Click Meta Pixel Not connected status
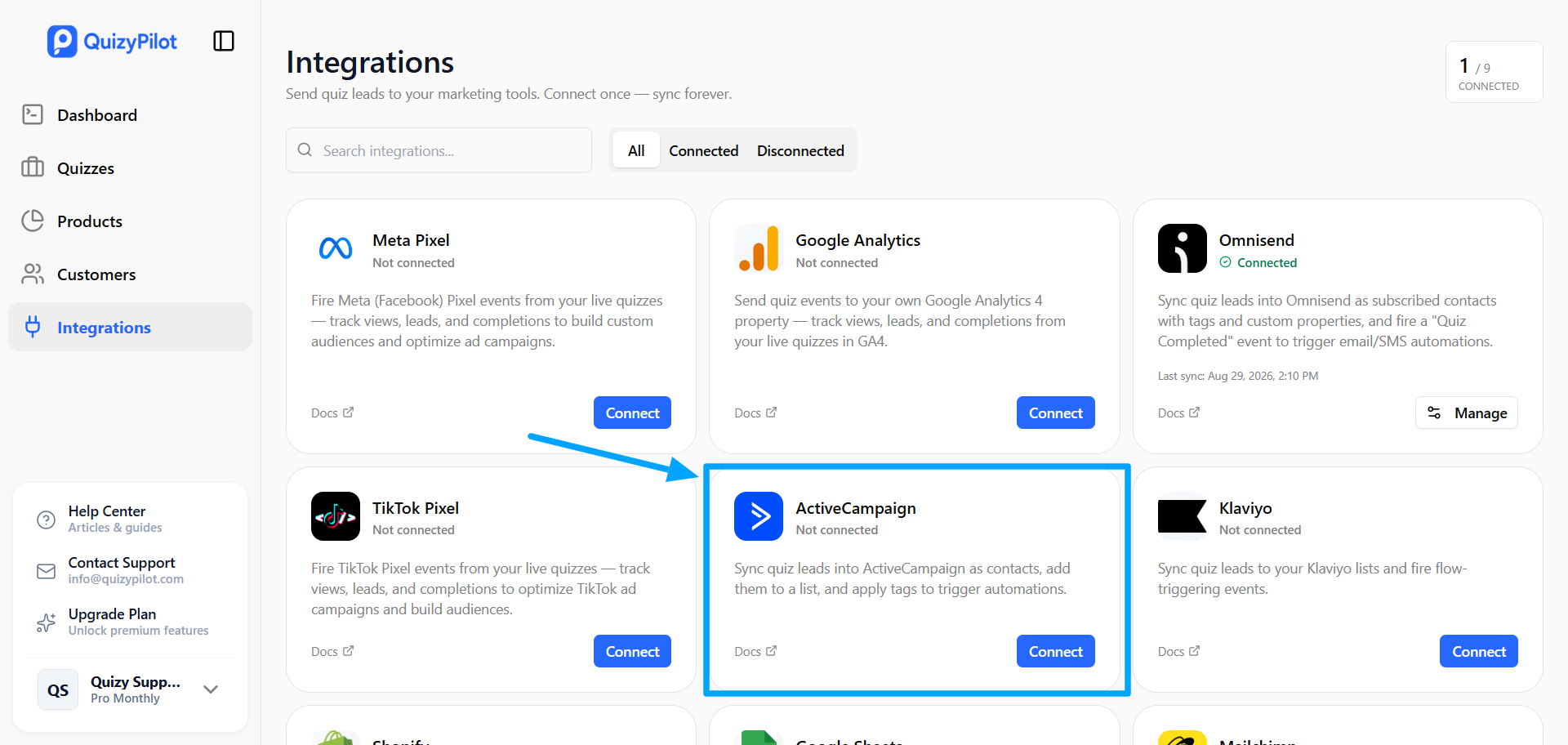This screenshot has width=1568, height=745. [413, 263]
